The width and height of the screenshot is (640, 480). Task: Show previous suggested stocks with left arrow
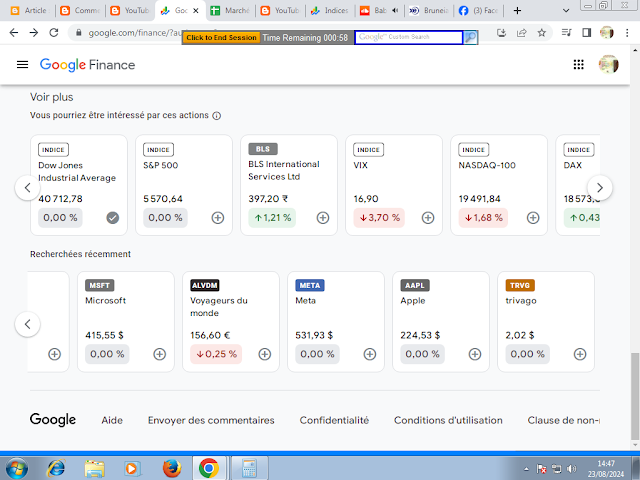(27, 188)
